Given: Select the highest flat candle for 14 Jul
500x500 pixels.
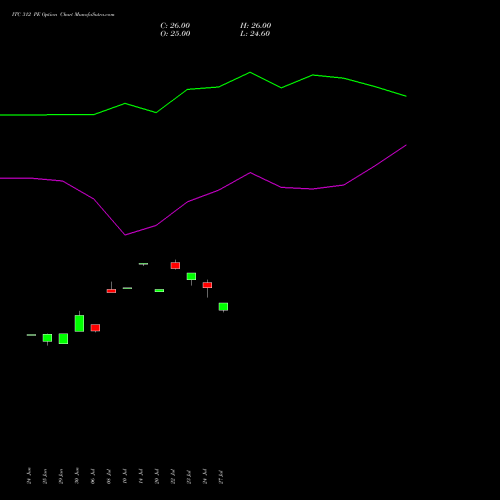Looking at the screenshot, I should (143, 264).
